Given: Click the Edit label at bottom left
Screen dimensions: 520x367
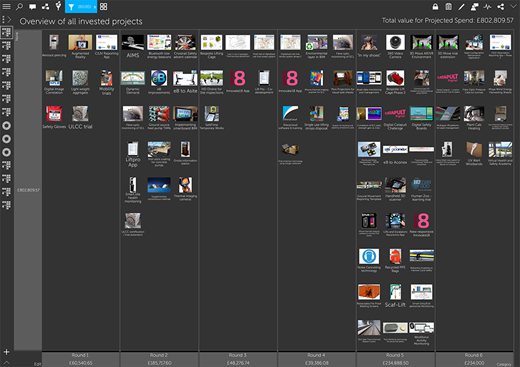Looking at the screenshot, I should tap(37, 364).
